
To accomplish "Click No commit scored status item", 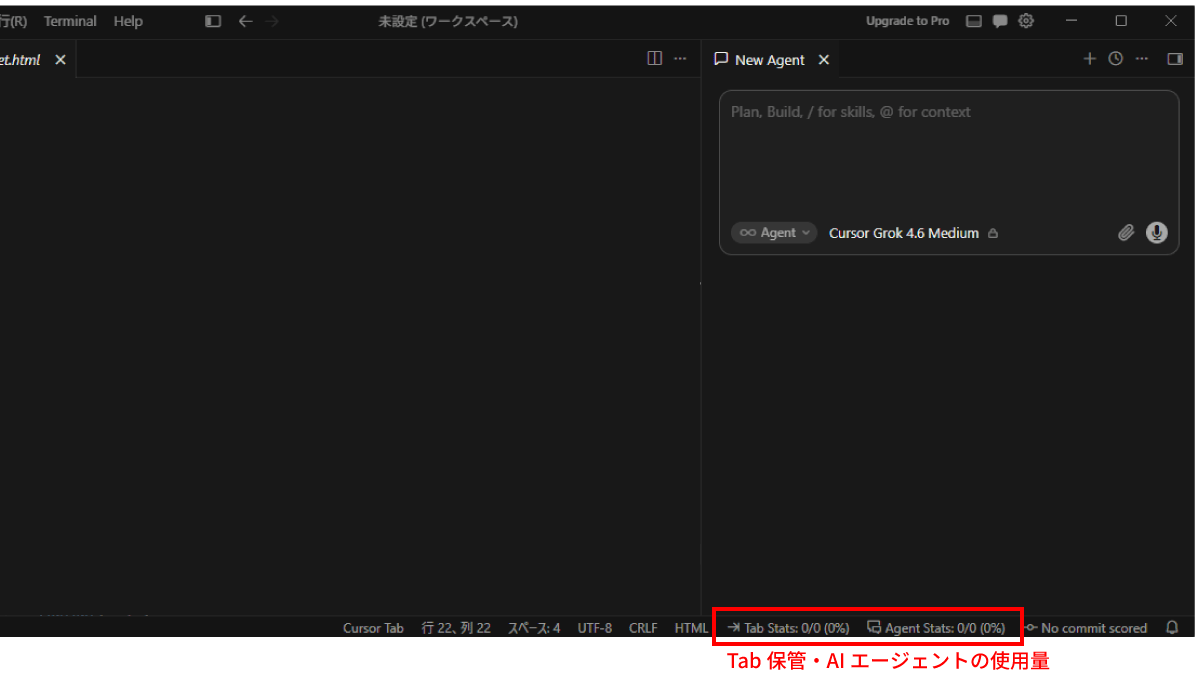I will coord(1087,628).
